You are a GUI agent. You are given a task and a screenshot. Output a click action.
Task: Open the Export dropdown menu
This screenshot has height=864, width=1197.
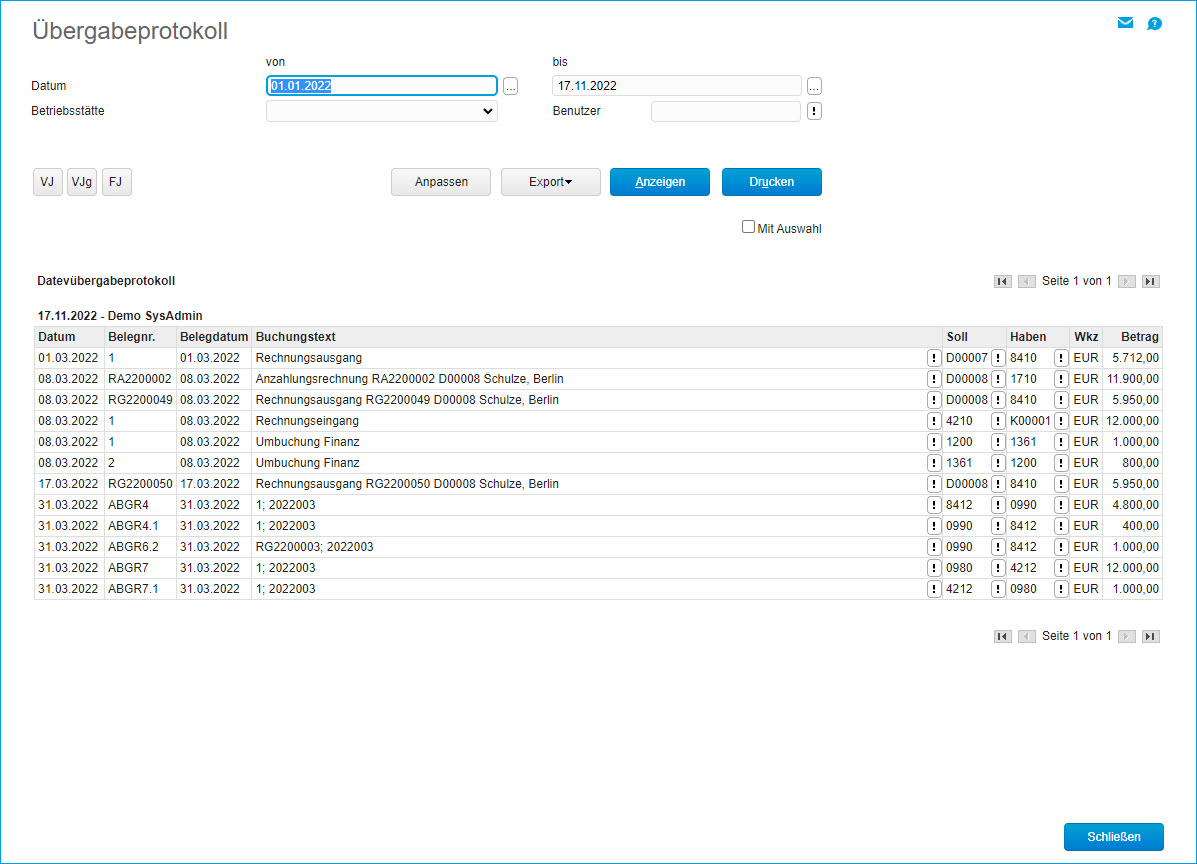[x=550, y=182]
